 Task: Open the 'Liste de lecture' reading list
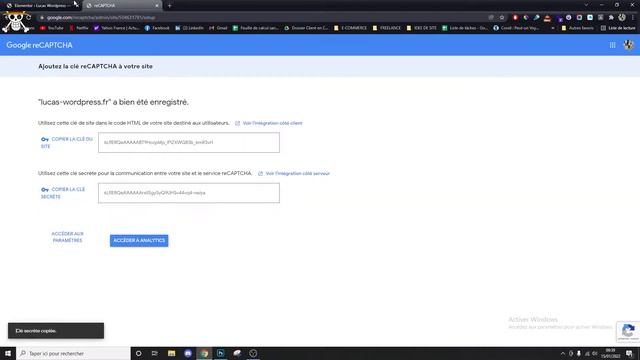tap(618, 28)
